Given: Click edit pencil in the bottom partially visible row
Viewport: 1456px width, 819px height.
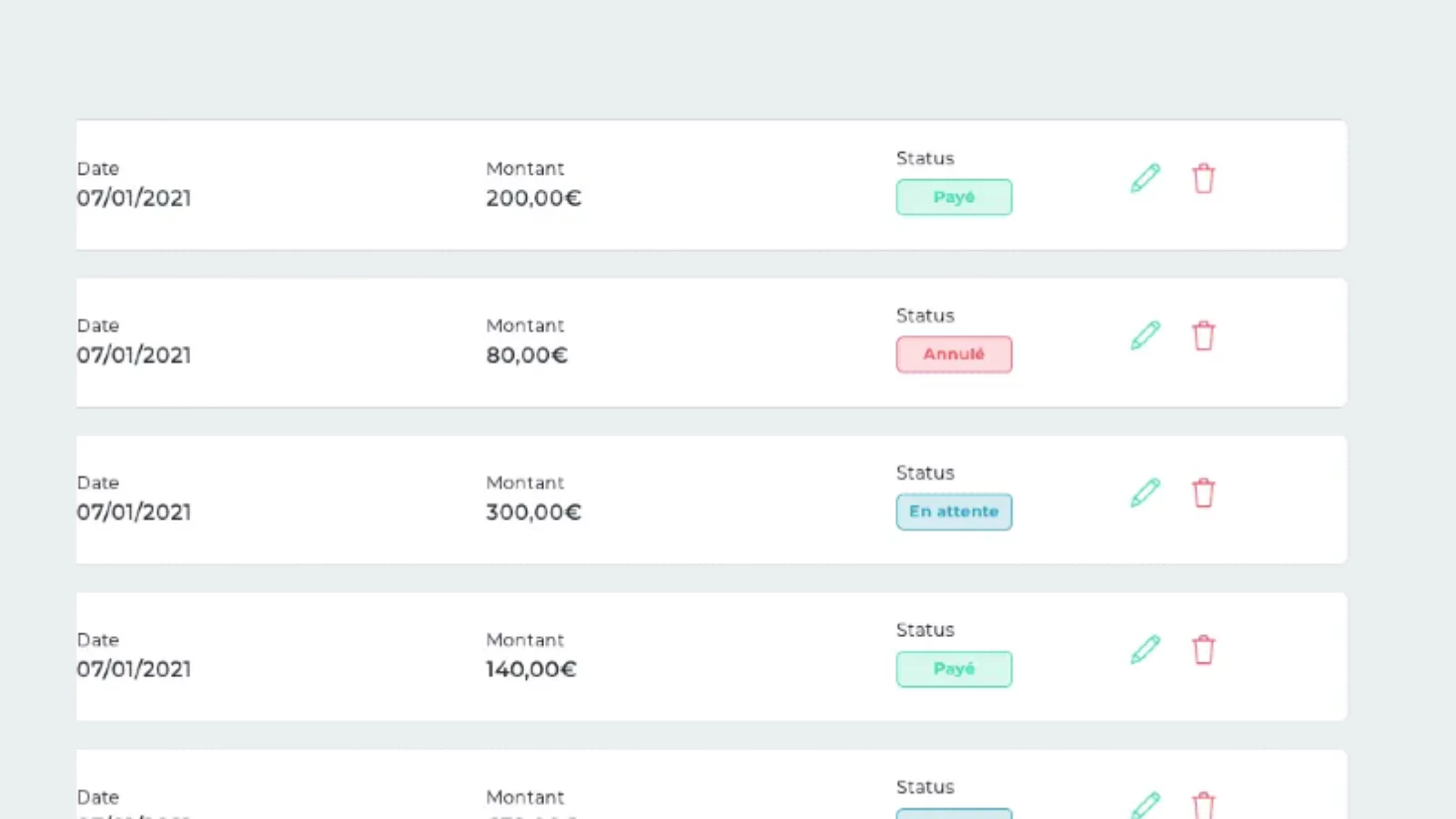Looking at the screenshot, I should [1145, 805].
